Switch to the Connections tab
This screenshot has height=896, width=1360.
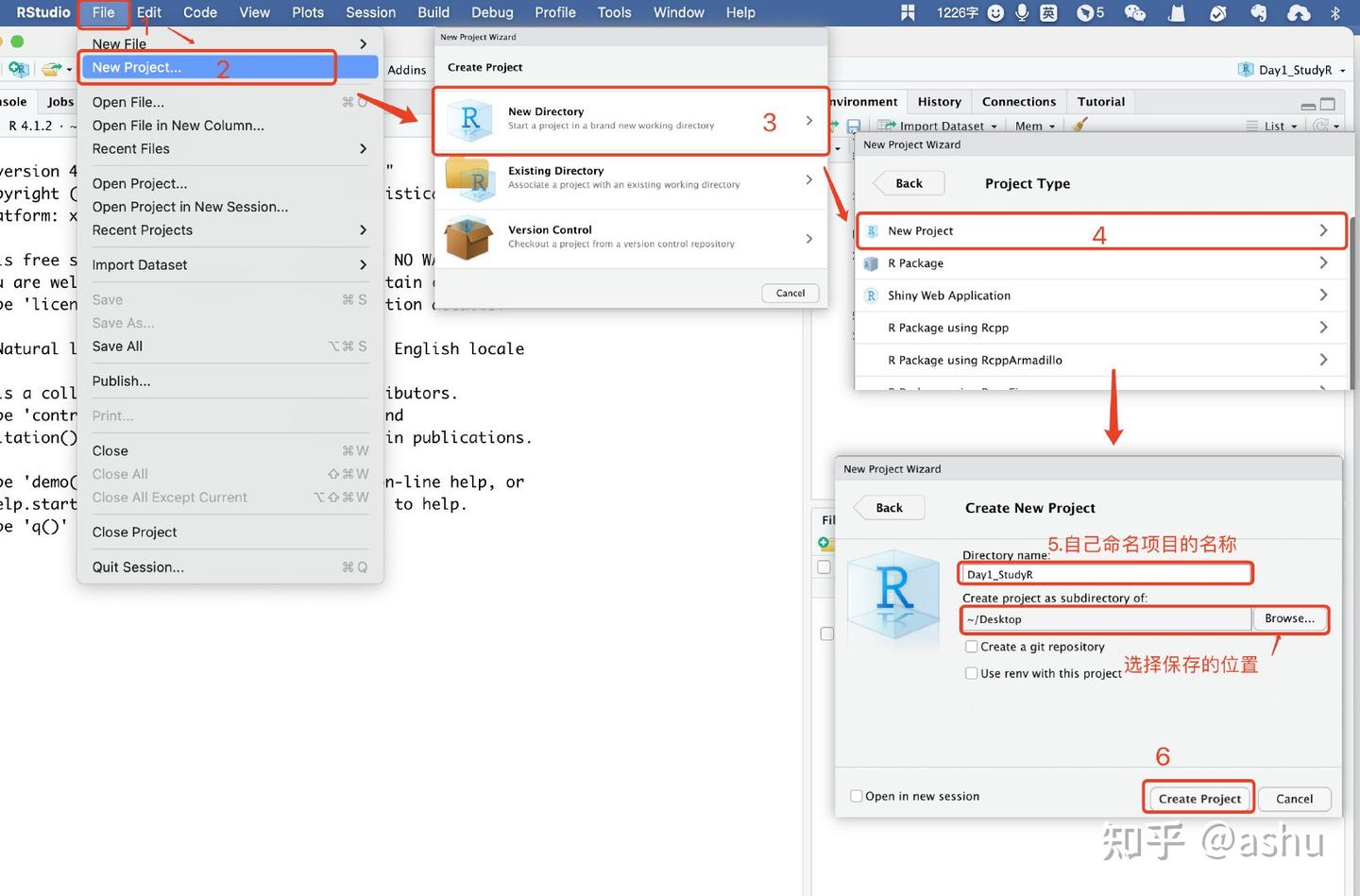pyautogui.click(x=1019, y=102)
